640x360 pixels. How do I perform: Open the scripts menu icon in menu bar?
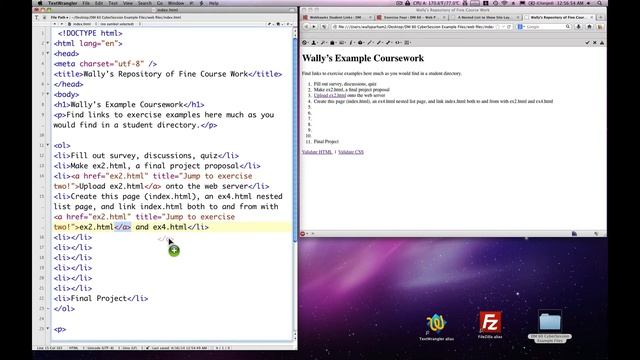[x=201, y=3]
